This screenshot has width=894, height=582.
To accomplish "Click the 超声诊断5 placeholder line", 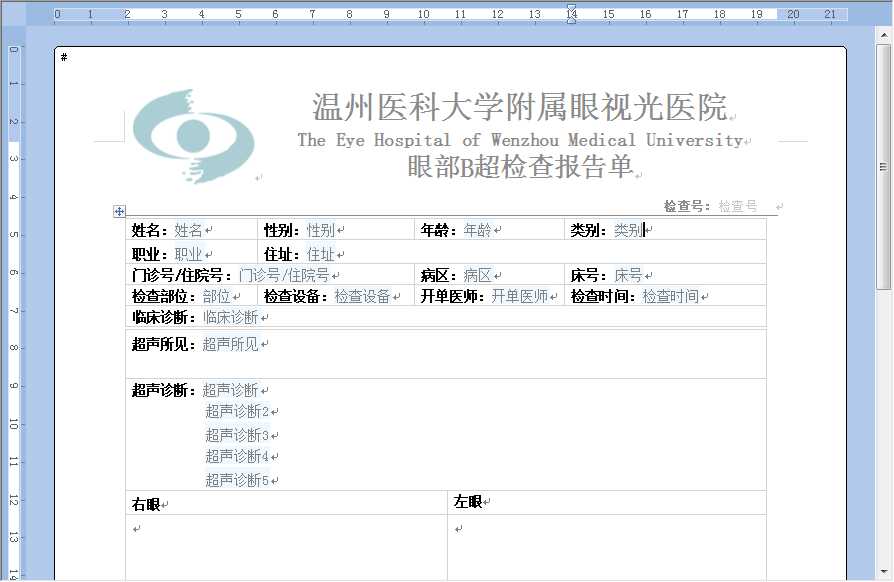I will tap(237, 481).
